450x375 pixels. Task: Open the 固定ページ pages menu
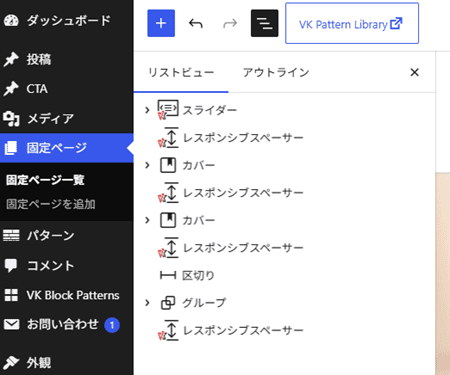pos(67,148)
